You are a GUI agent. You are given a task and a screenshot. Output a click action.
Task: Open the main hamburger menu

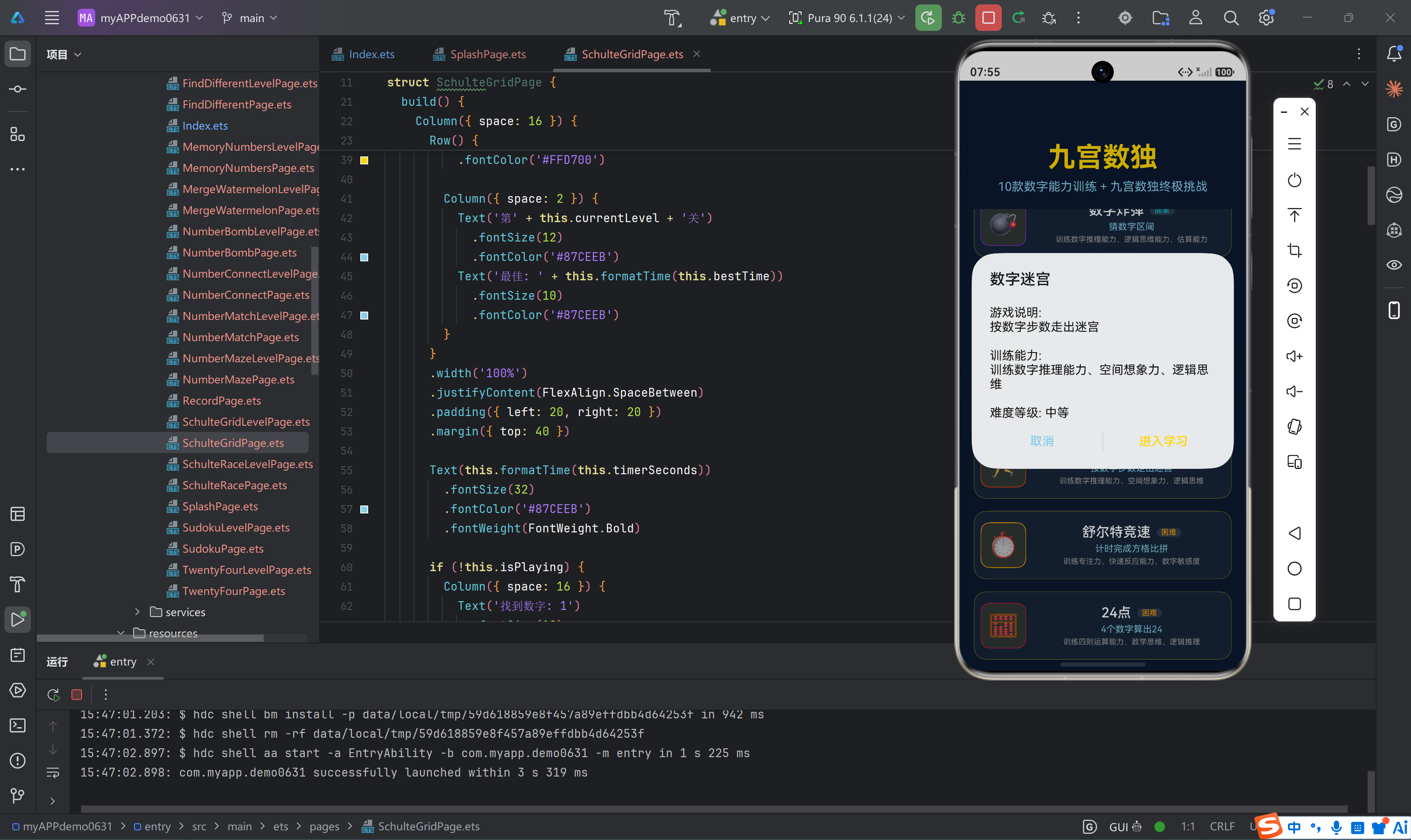tap(52, 18)
